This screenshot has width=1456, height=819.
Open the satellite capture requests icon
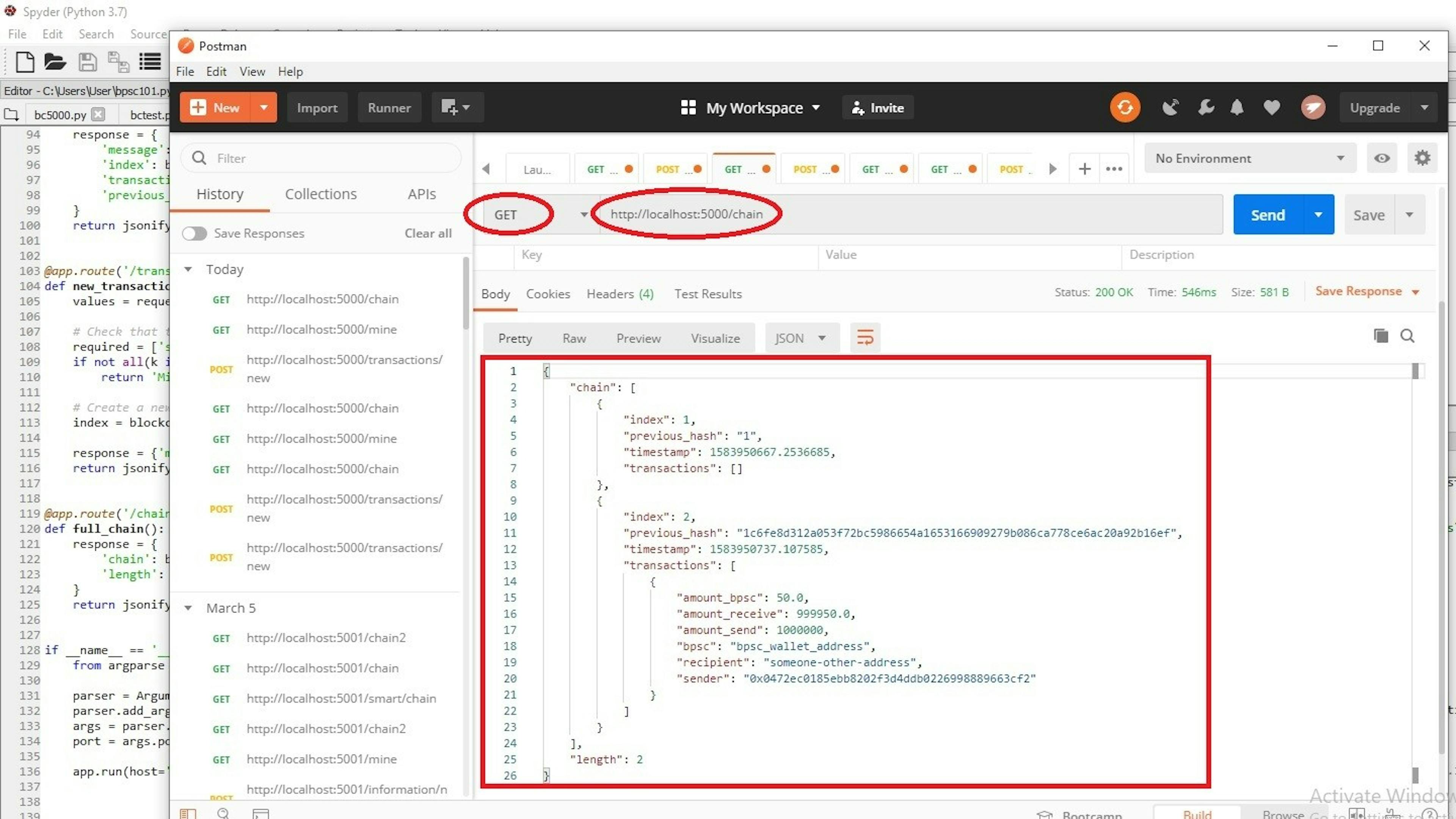tap(1170, 107)
